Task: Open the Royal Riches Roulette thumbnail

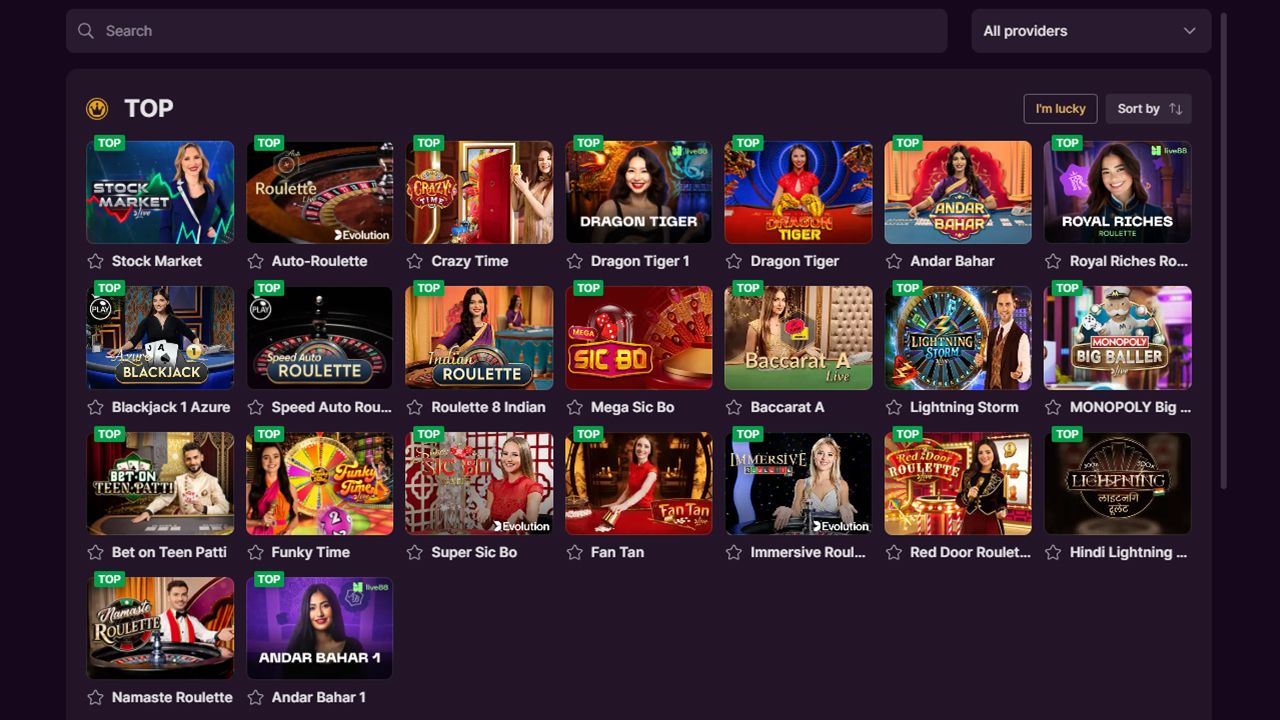Action: pyautogui.click(x=1118, y=192)
